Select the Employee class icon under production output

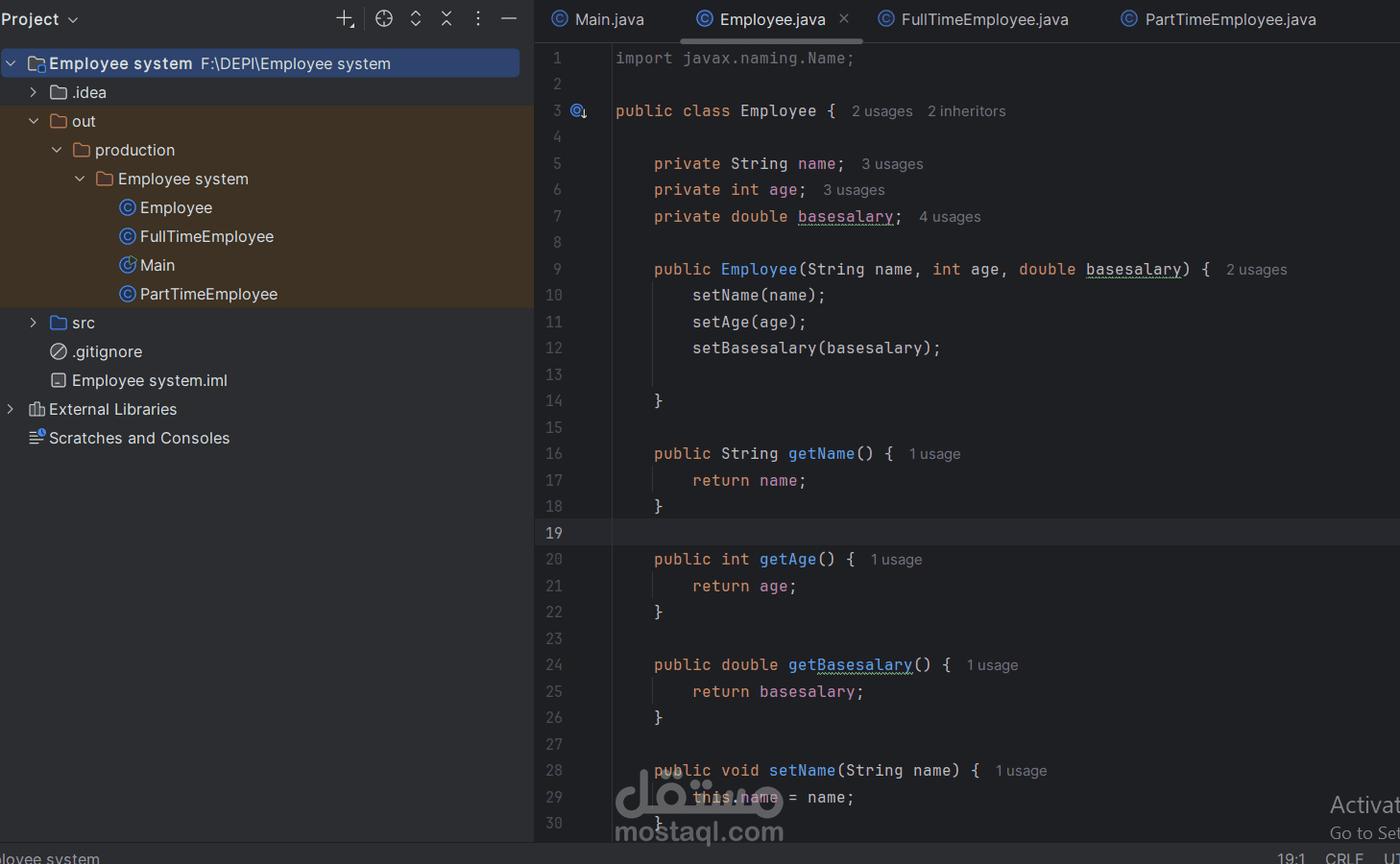tap(127, 207)
